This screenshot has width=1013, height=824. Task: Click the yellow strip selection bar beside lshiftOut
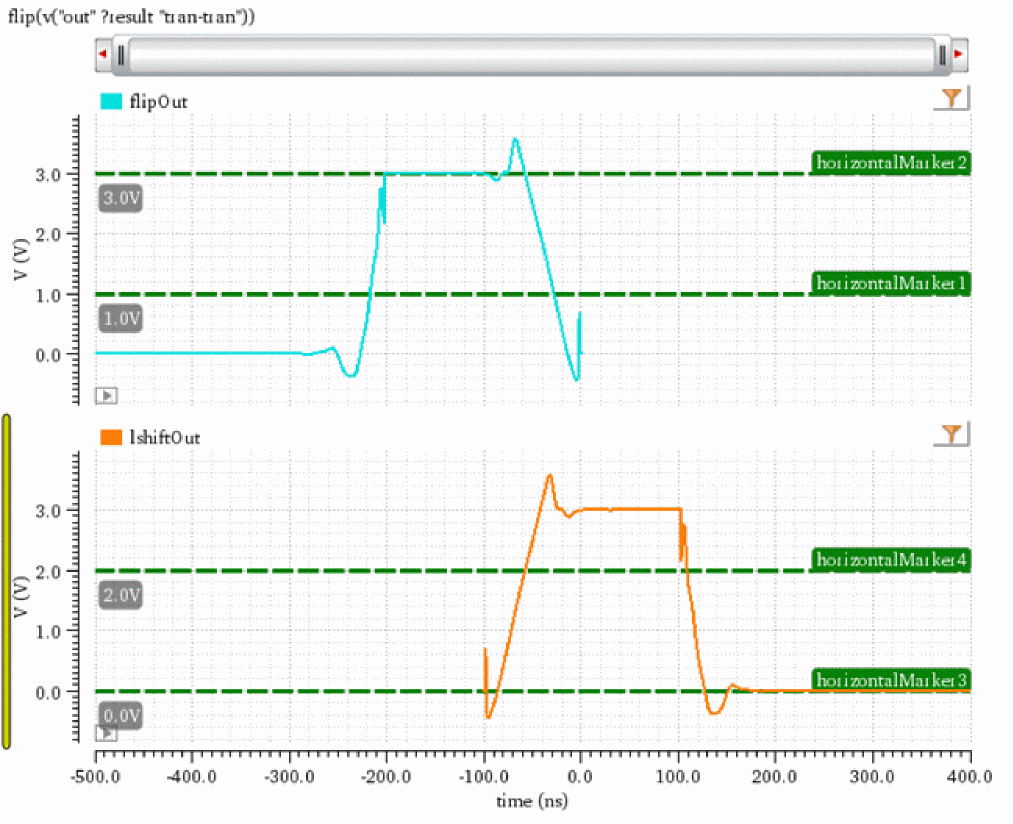[6, 582]
